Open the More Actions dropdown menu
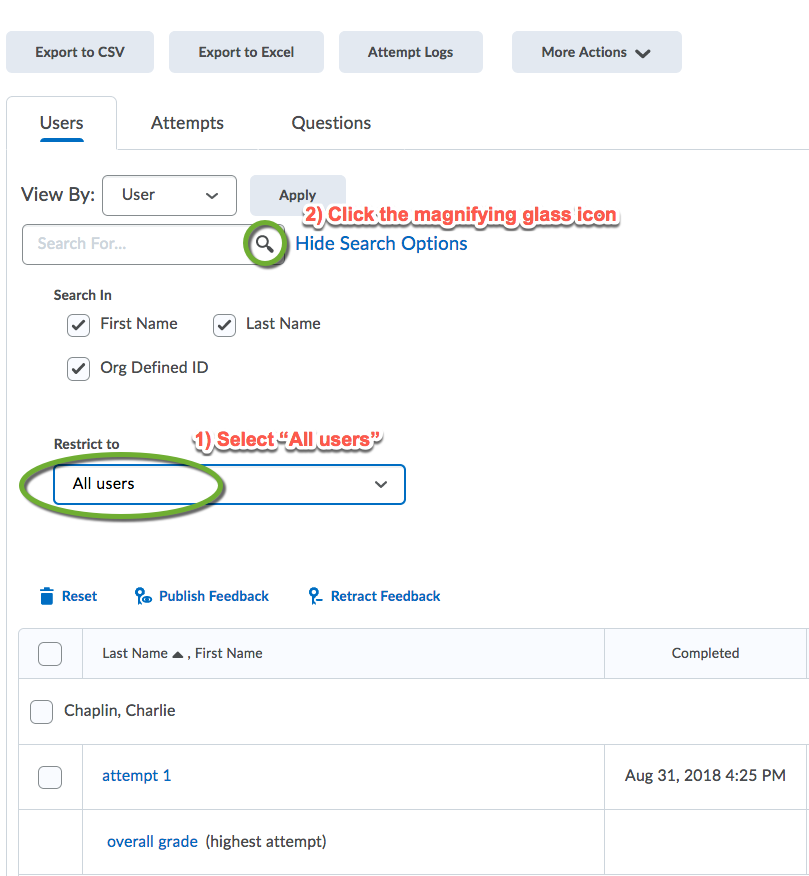 point(596,52)
